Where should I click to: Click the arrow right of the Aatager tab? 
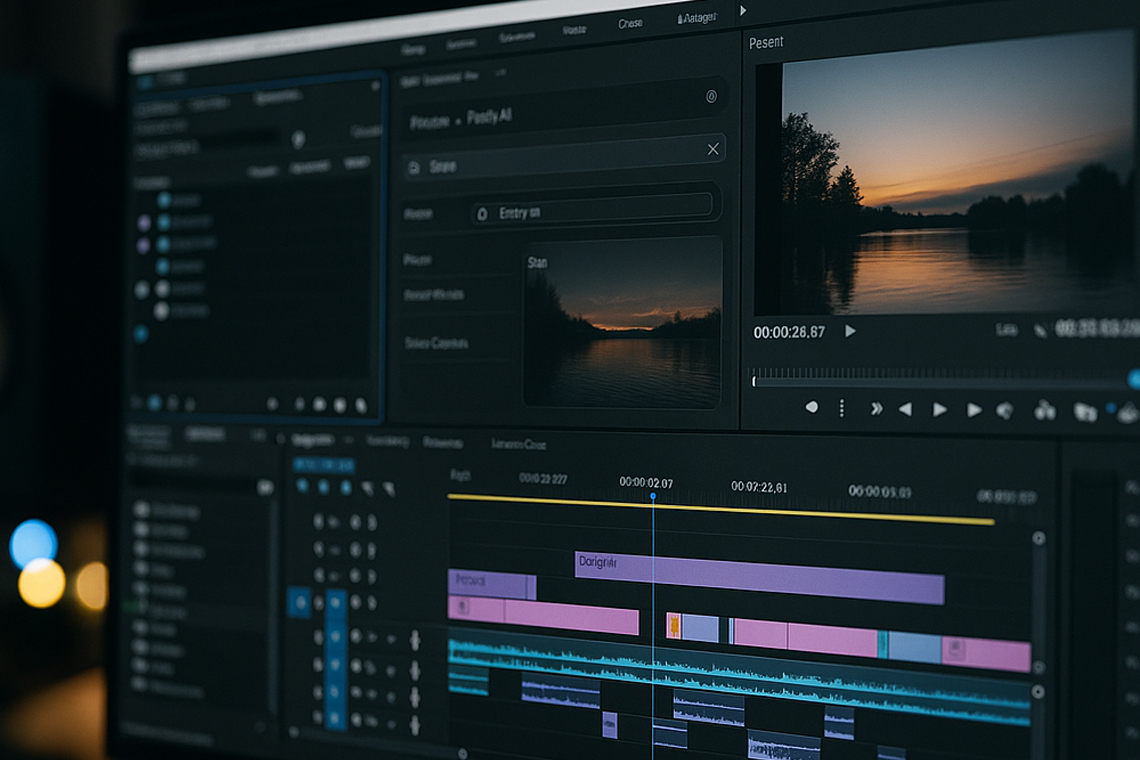pyautogui.click(x=743, y=11)
